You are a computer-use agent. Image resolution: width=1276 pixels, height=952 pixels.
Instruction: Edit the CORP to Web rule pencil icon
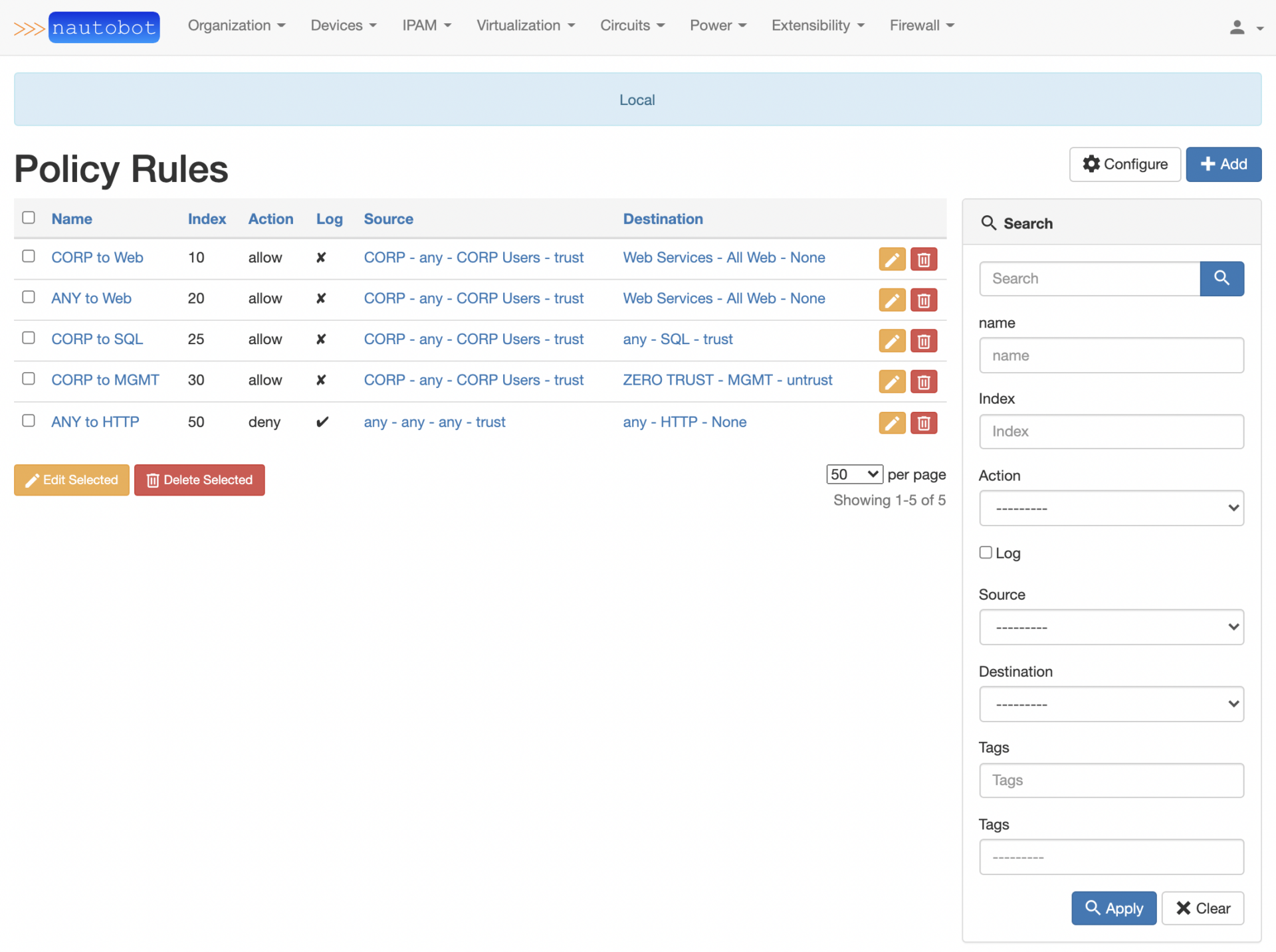coord(892,259)
